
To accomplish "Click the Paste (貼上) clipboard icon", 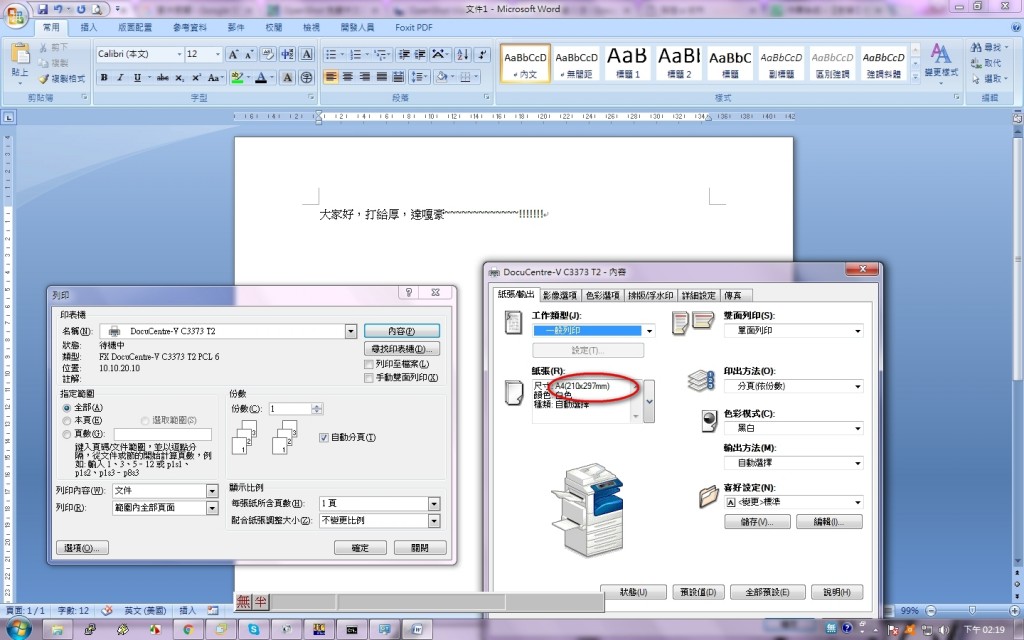I will [20, 56].
